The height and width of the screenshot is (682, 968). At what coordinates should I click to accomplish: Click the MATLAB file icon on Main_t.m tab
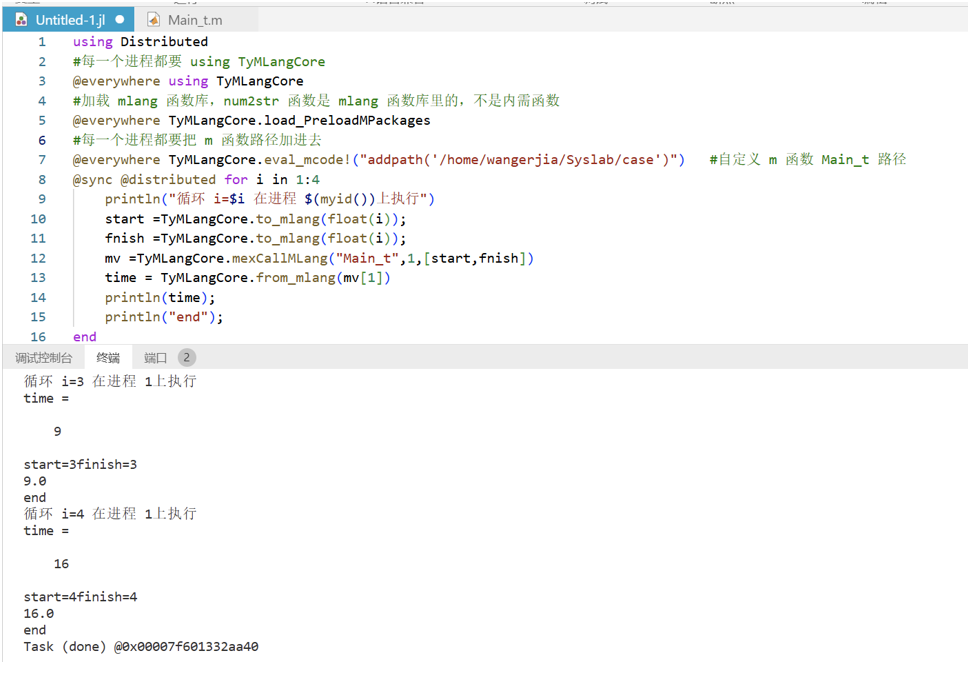click(154, 20)
